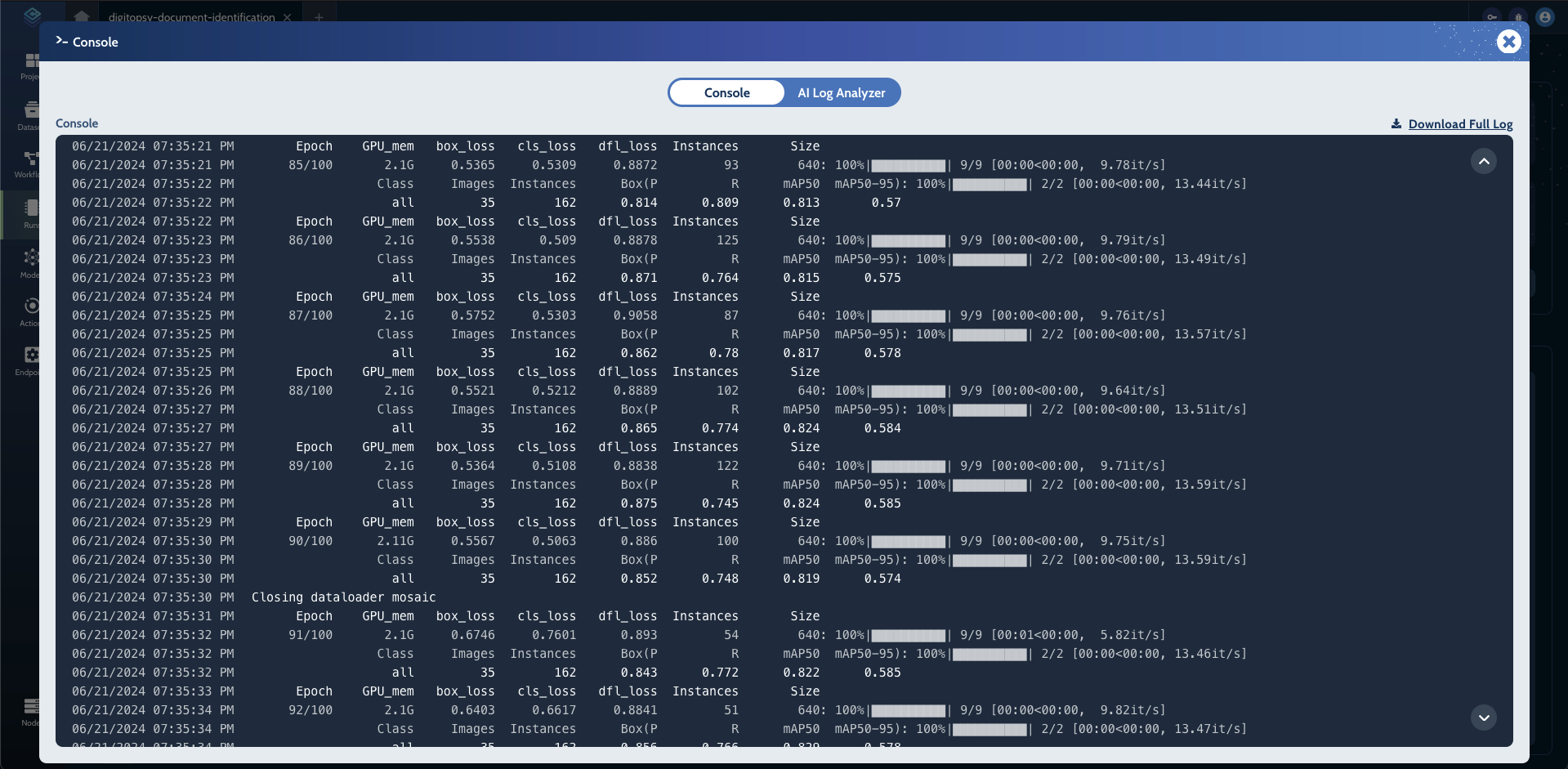Screen dimensions: 1568x769
Task: Switch to the AI Log Analyzer view
Action: [841, 93]
